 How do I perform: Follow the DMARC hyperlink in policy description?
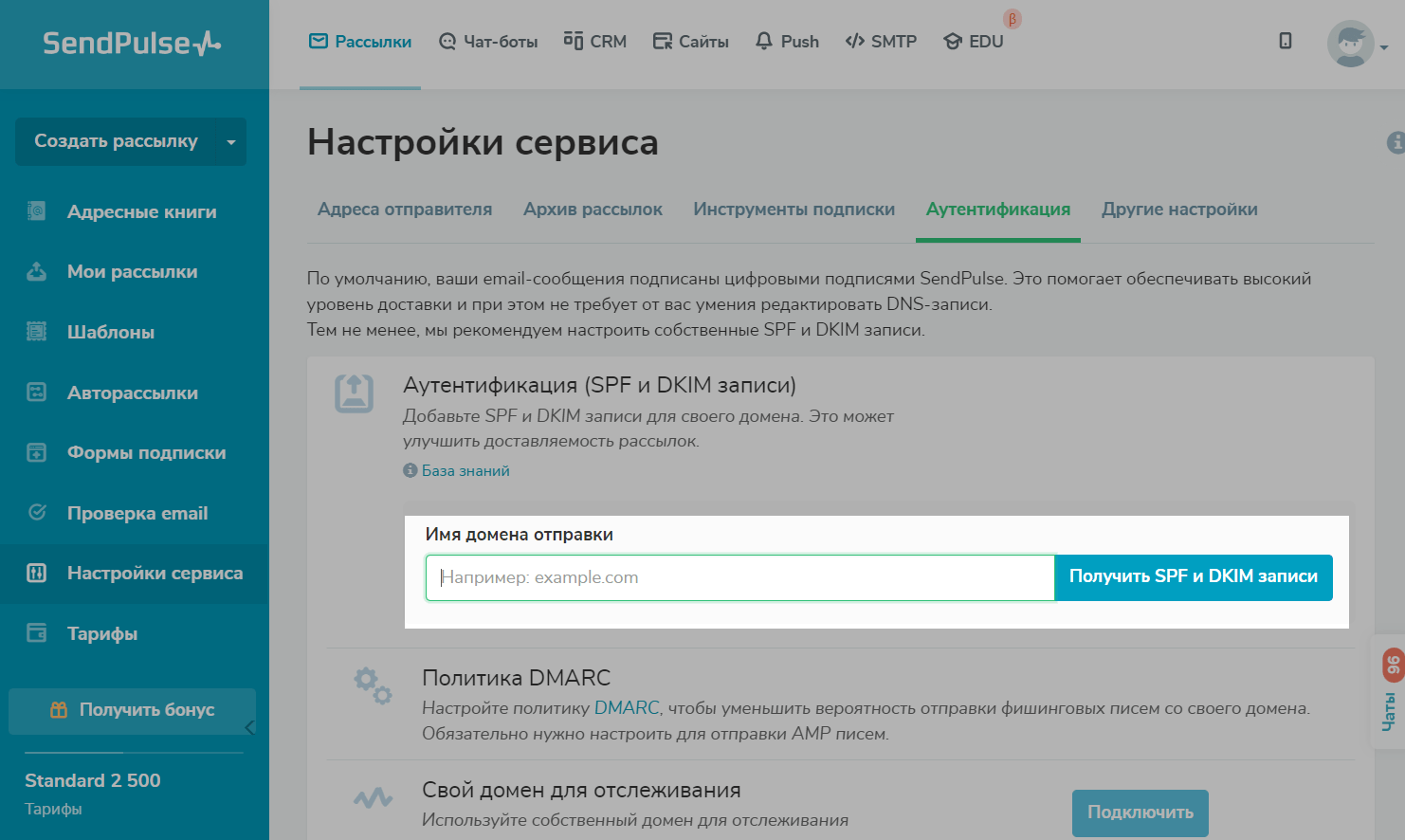[627, 708]
